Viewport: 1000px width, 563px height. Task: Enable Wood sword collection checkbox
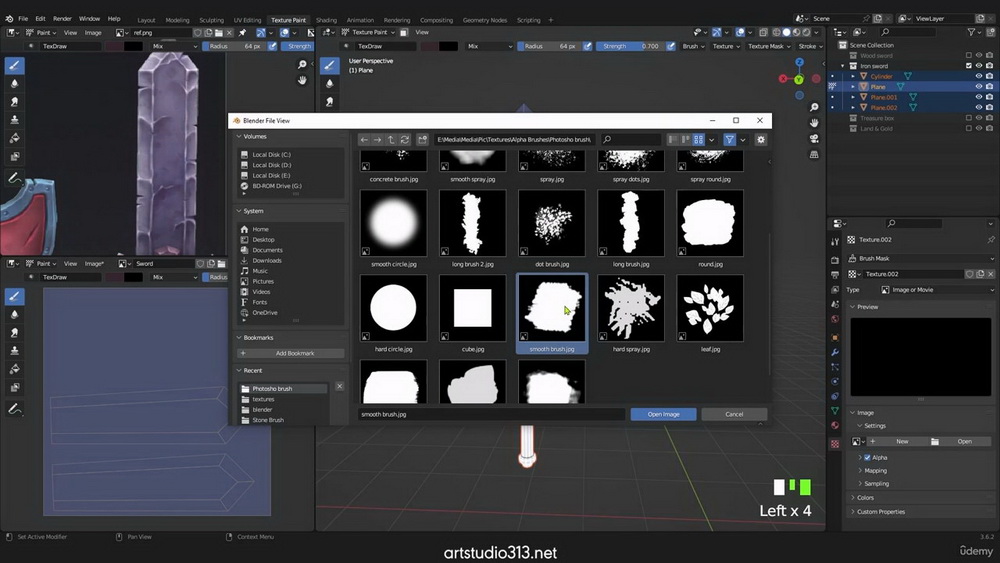point(969,55)
